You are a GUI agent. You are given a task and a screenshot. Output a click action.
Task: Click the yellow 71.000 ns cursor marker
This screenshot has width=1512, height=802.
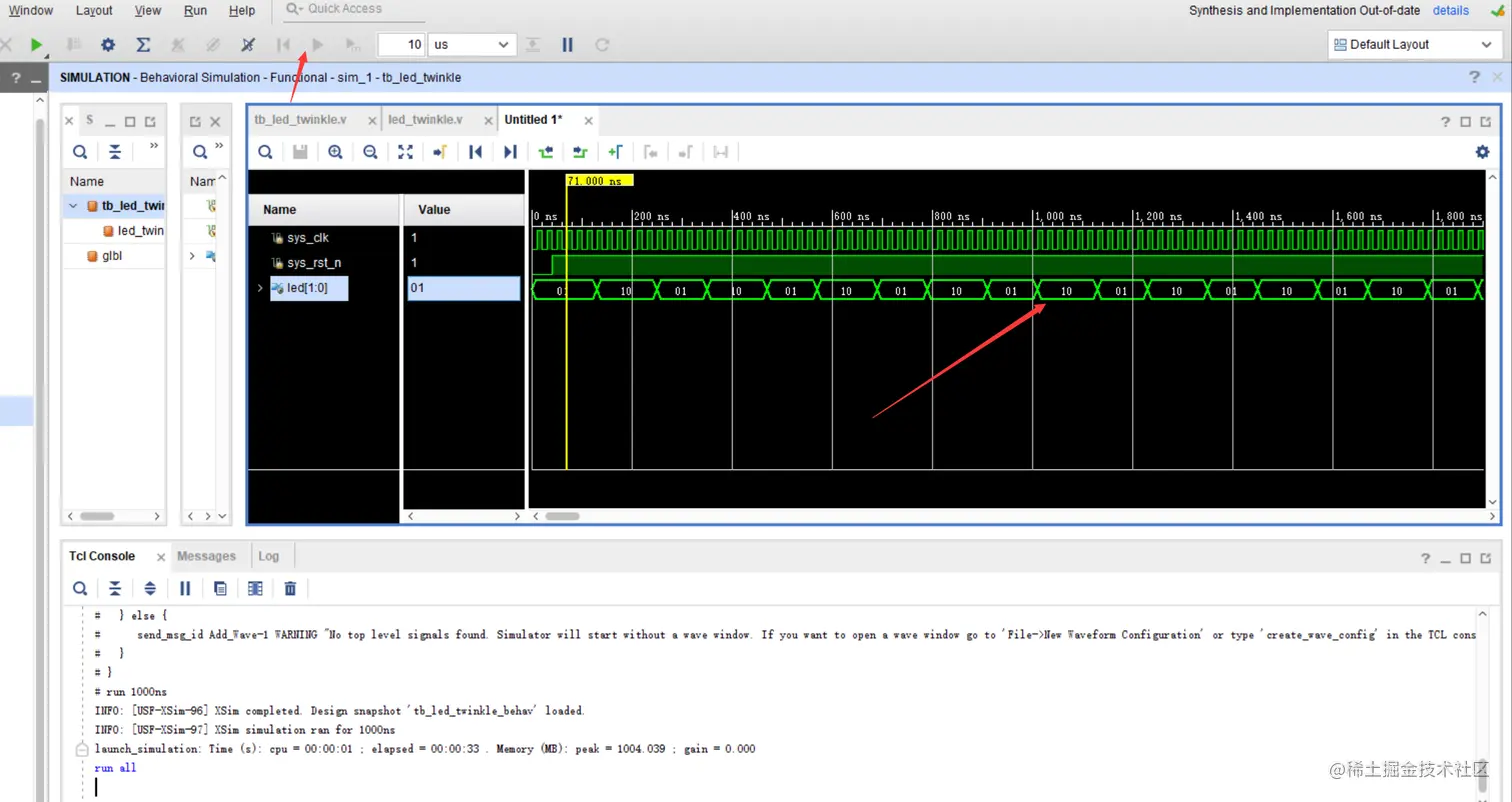point(600,181)
